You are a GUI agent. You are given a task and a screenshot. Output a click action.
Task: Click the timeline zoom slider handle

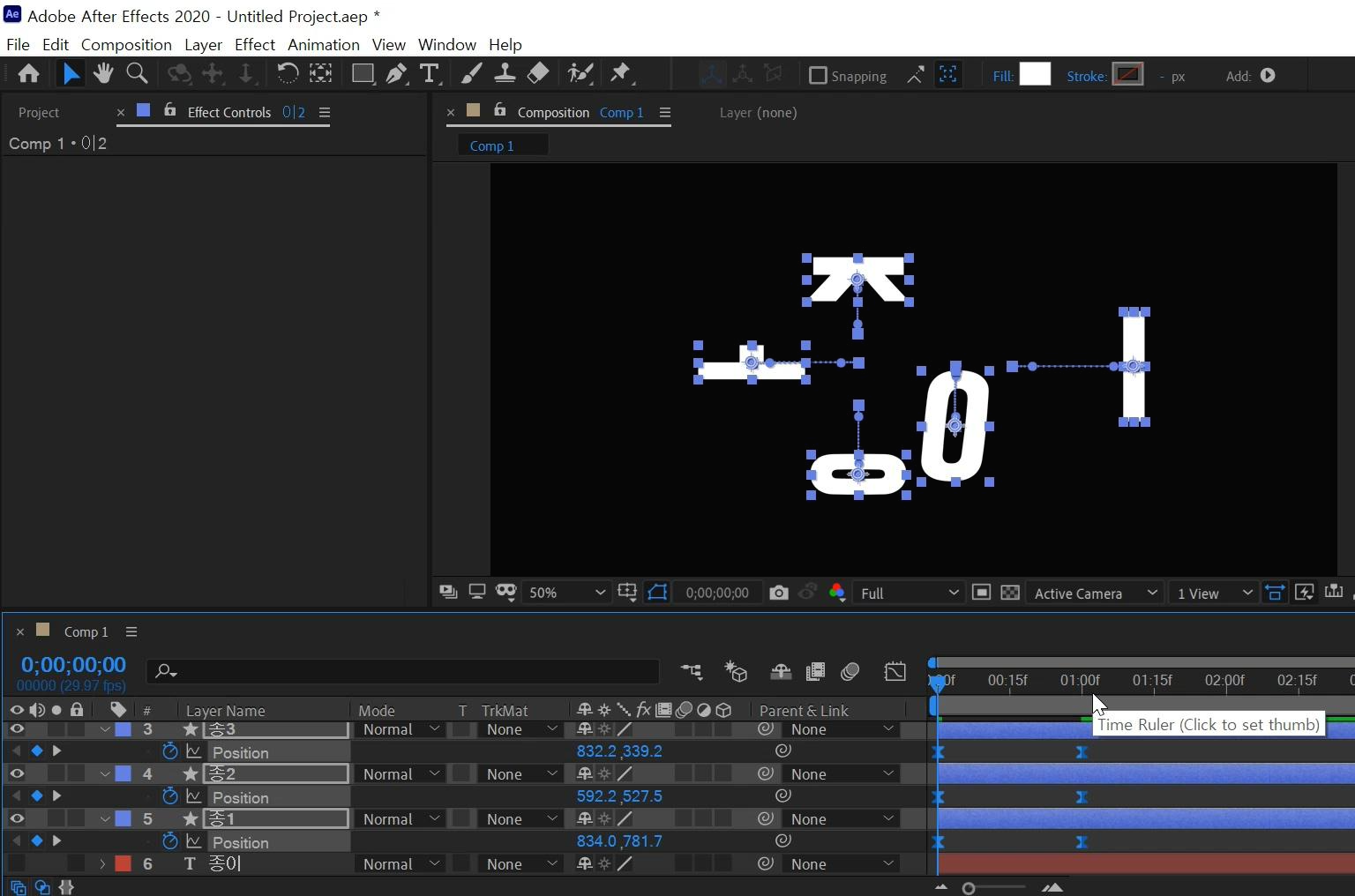pyautogui.click(x=969, y=888)
